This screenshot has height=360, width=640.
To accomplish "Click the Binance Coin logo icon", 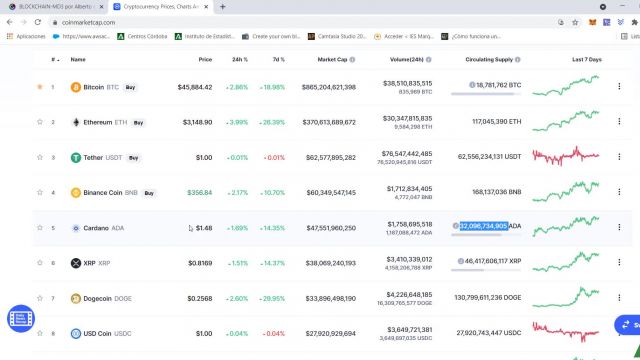I will (x=76, y=193).
